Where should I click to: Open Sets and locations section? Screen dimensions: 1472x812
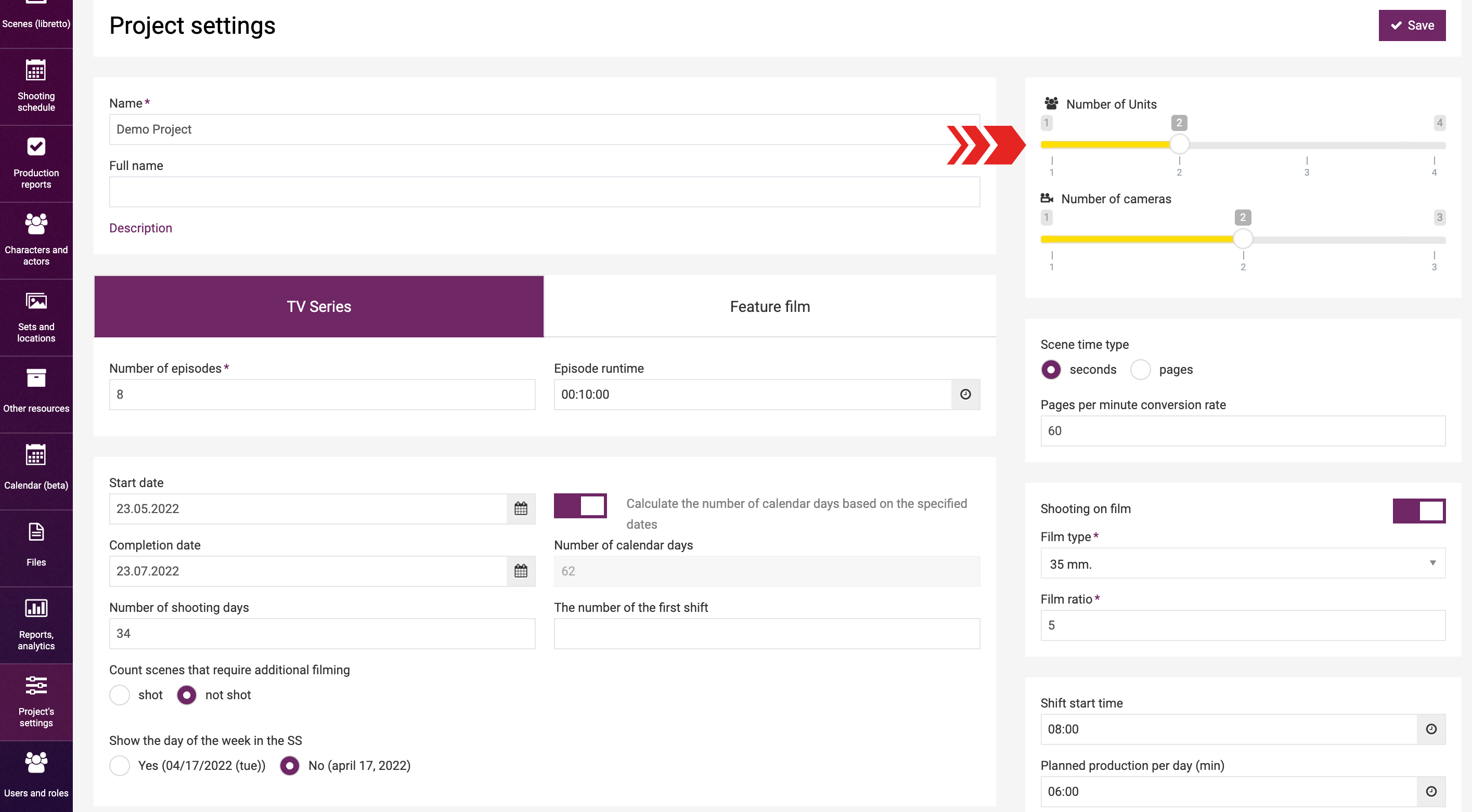pos(36,318)
